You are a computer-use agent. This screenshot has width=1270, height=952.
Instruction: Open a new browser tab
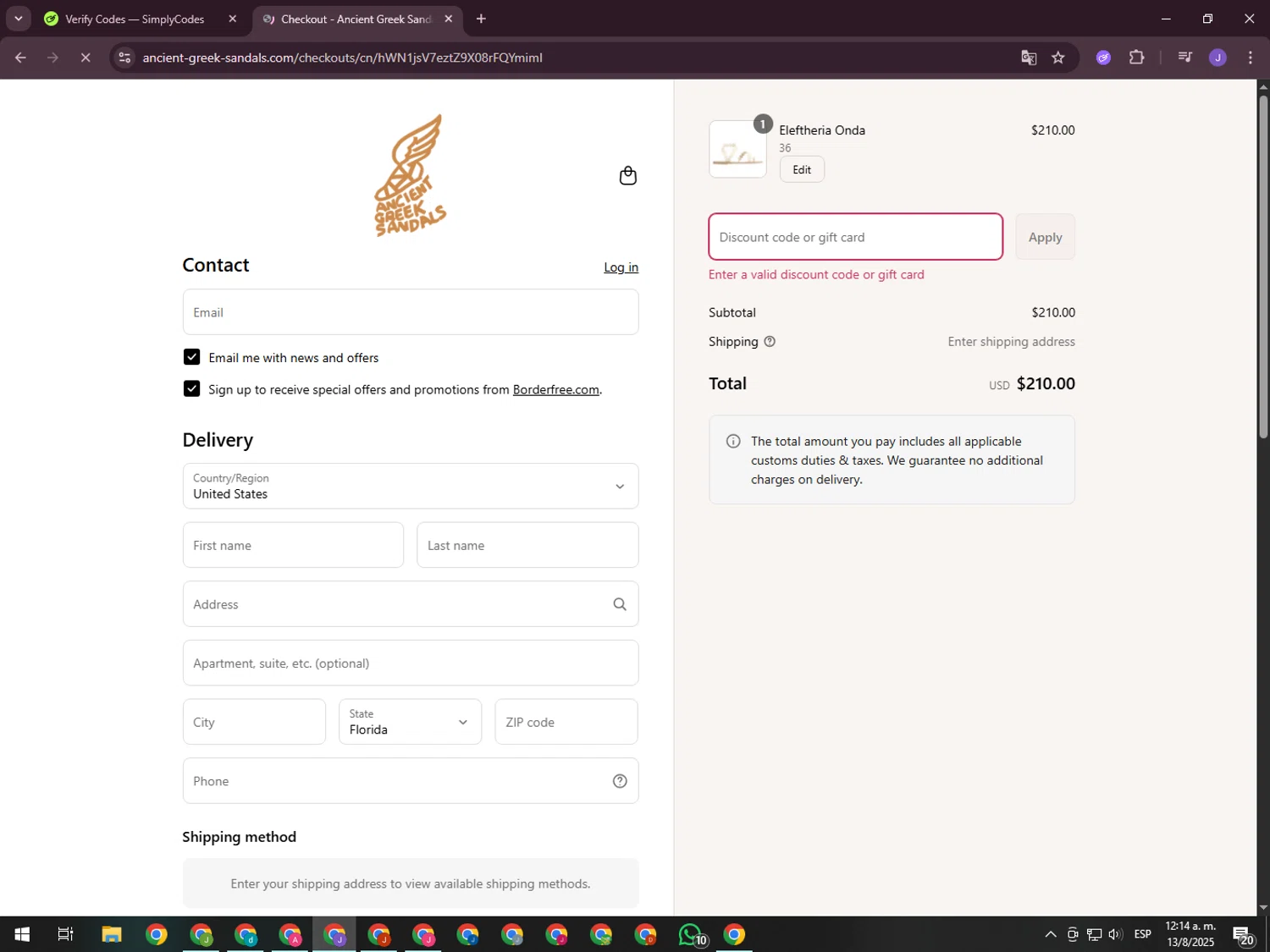(481, 19)
